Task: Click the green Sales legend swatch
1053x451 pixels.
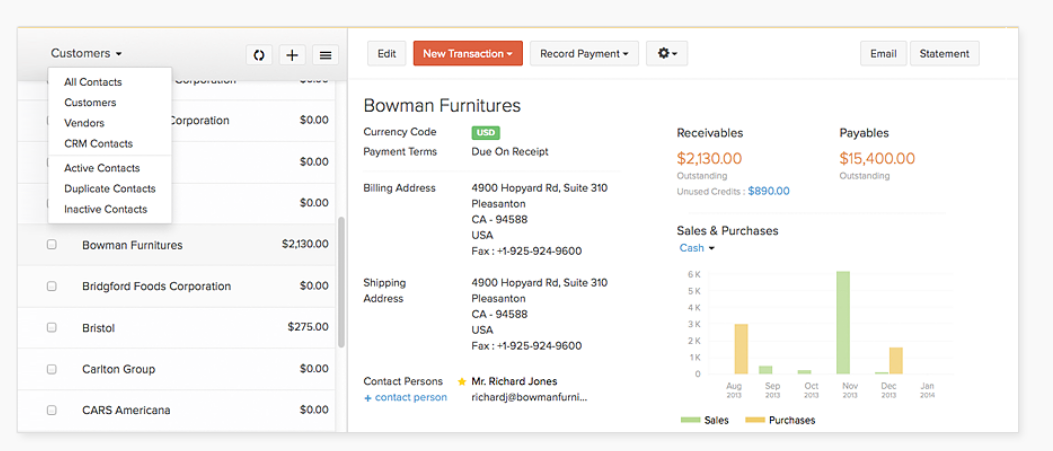Action: 690,420
